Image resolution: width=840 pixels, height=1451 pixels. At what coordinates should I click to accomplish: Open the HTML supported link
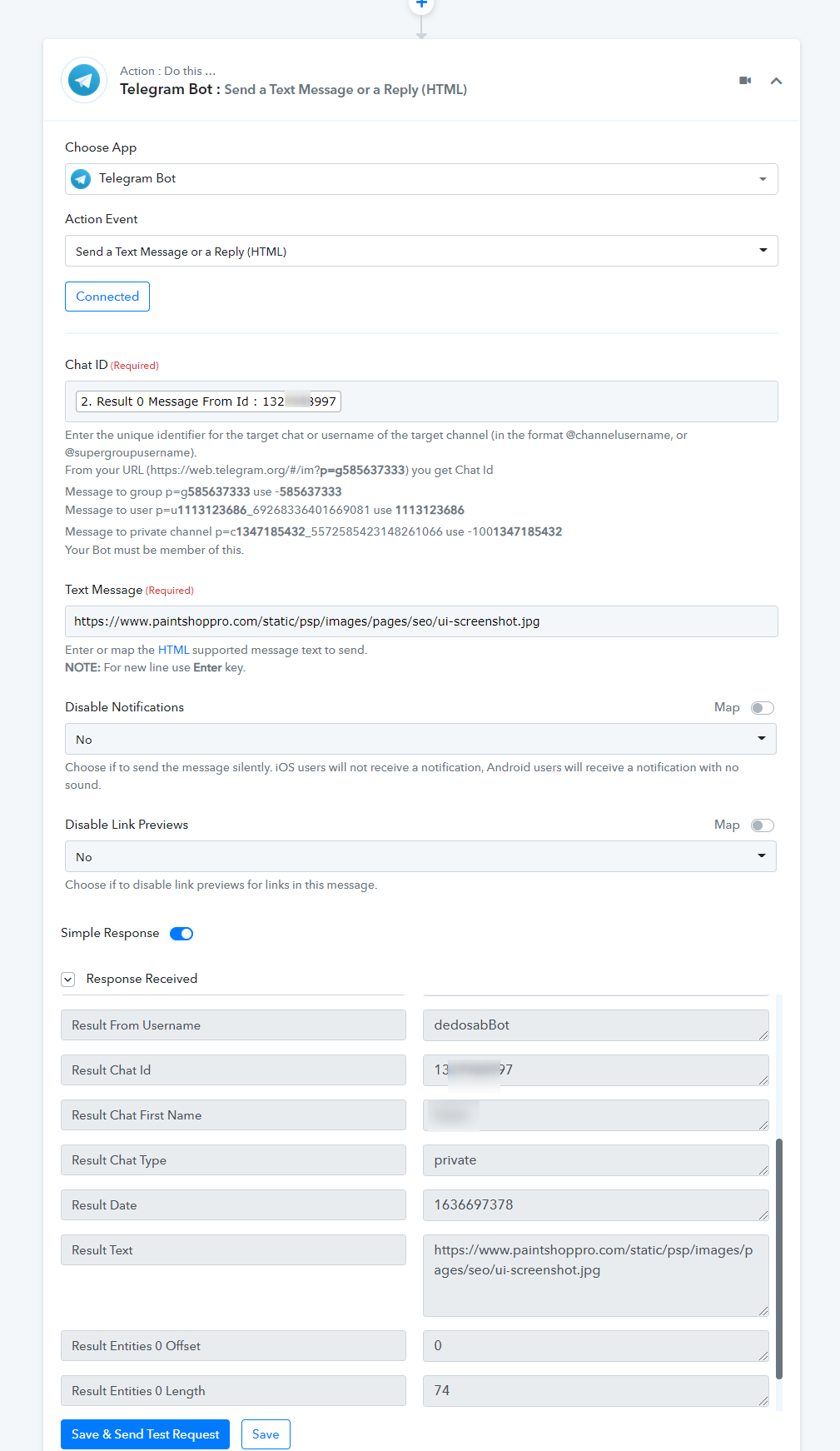click(174, 650)
